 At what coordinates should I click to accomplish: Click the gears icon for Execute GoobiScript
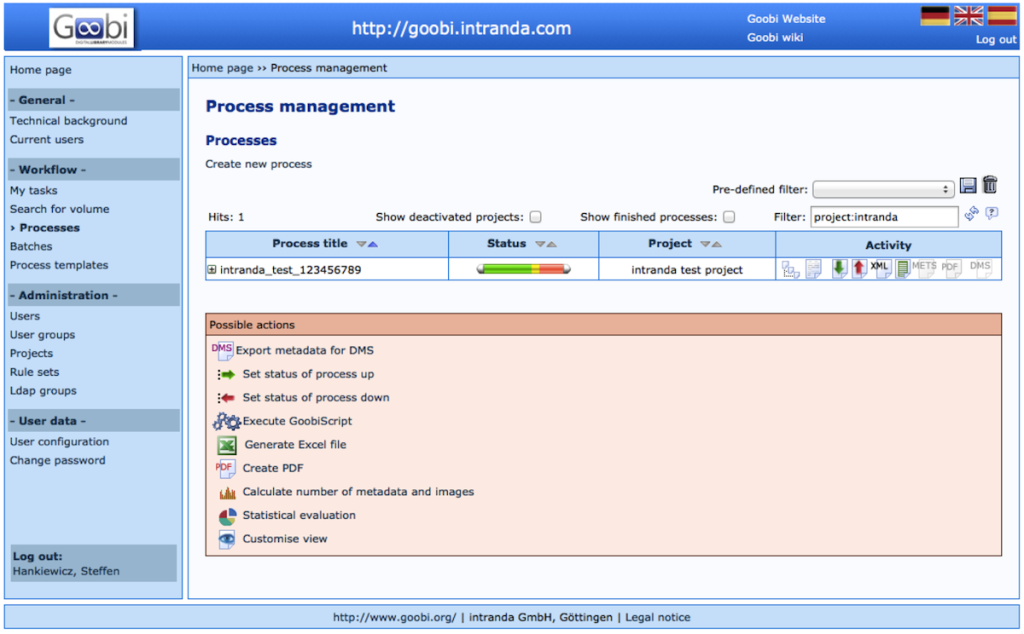tap(227, 421)
